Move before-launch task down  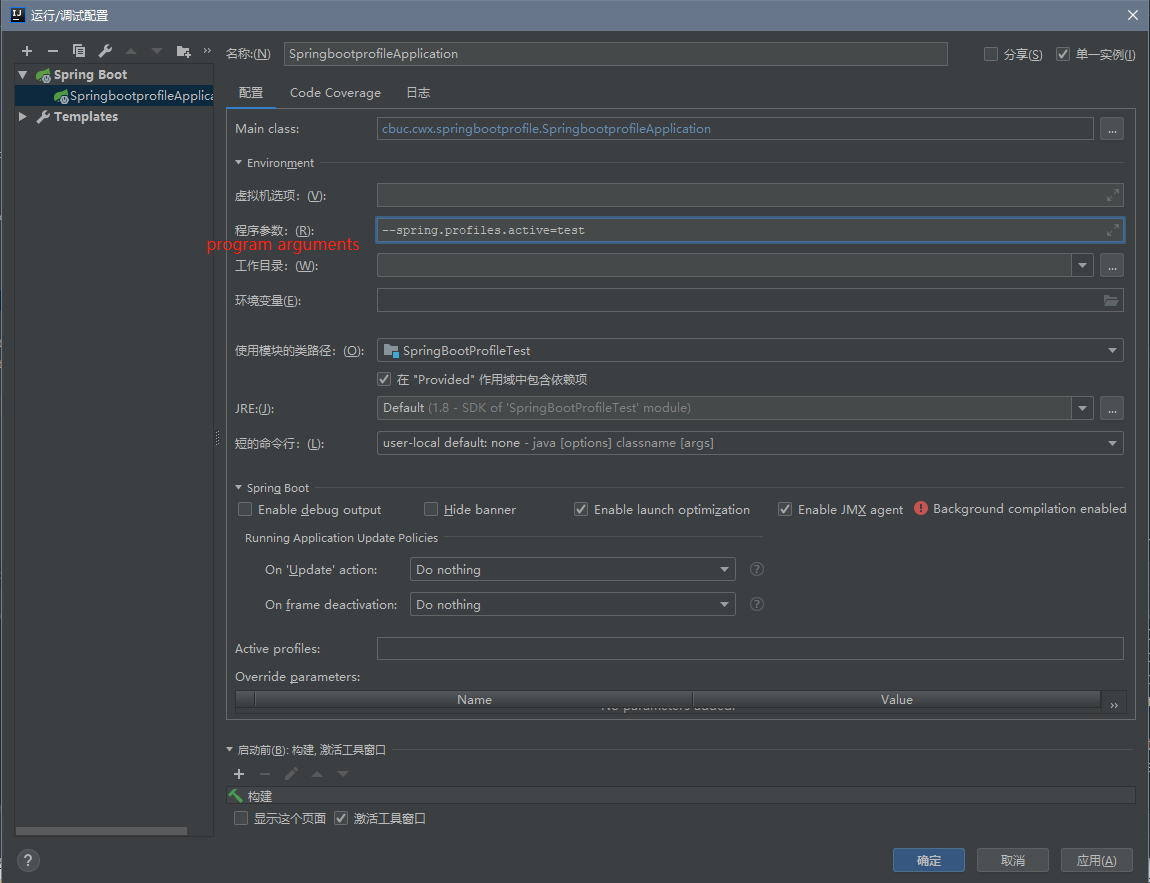343,774
